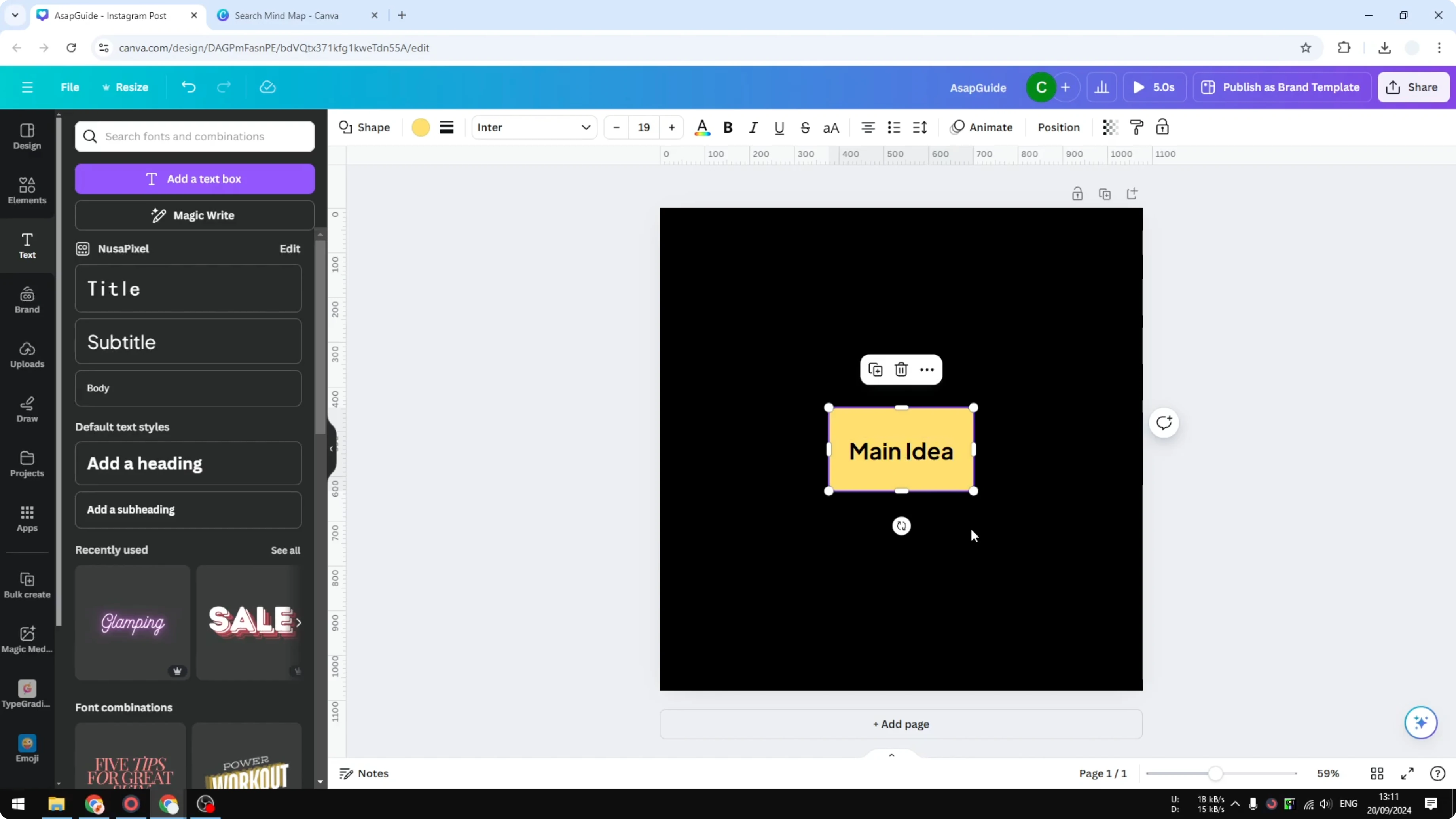Open the transparency control
The height and width of the screenshot is (819, 1456).
point(1110,127)
